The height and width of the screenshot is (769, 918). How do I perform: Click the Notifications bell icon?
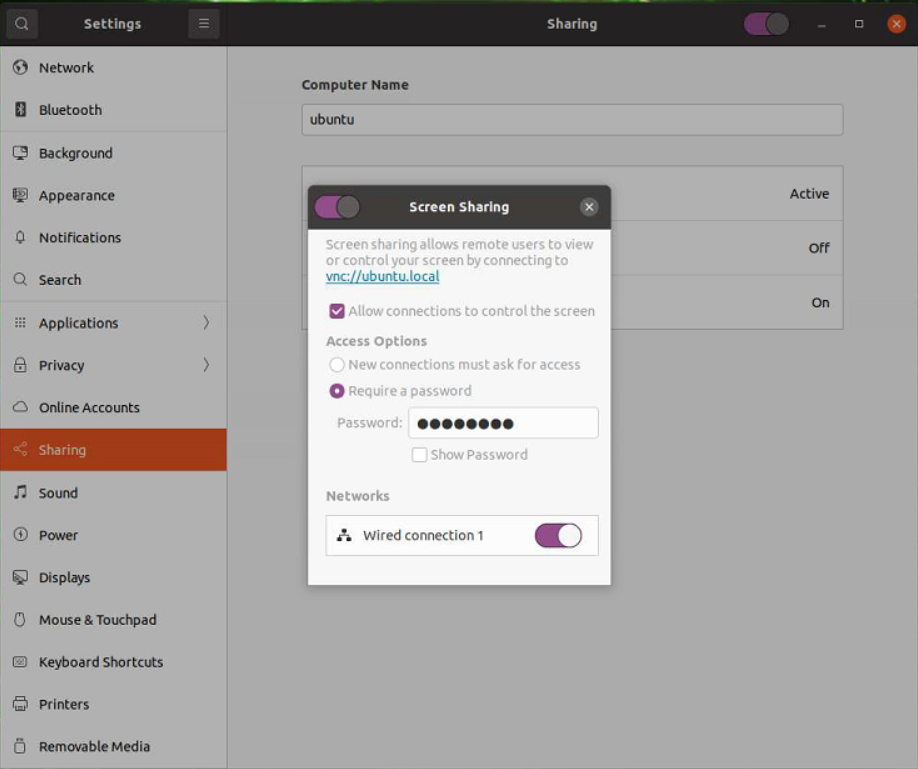coord(20,237)
